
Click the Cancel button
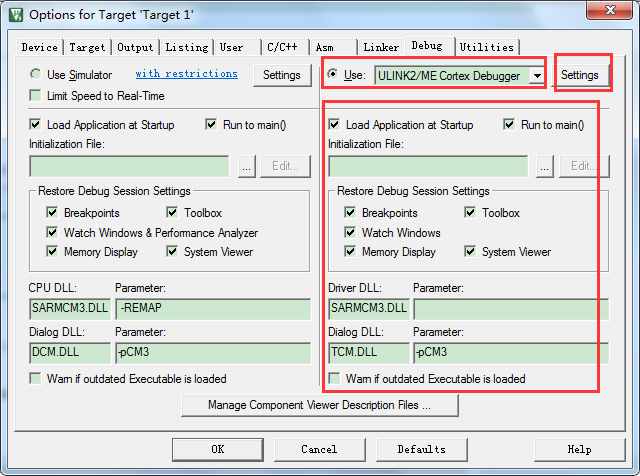319,449
